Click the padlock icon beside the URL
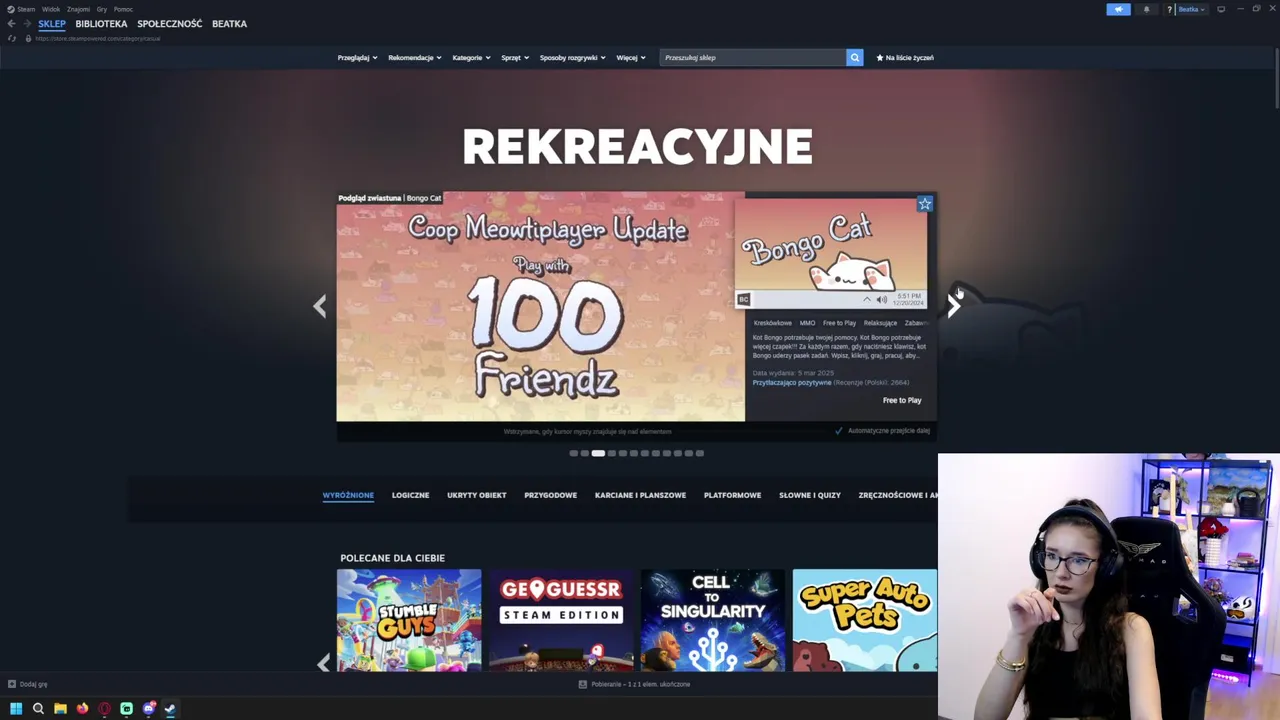The image size is (1280, 720). tap(28, 38)
